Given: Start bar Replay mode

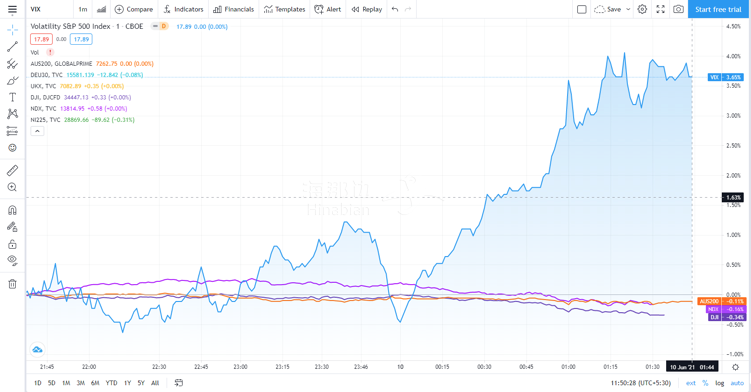Looking at the screenshot, I should [367, 9].
